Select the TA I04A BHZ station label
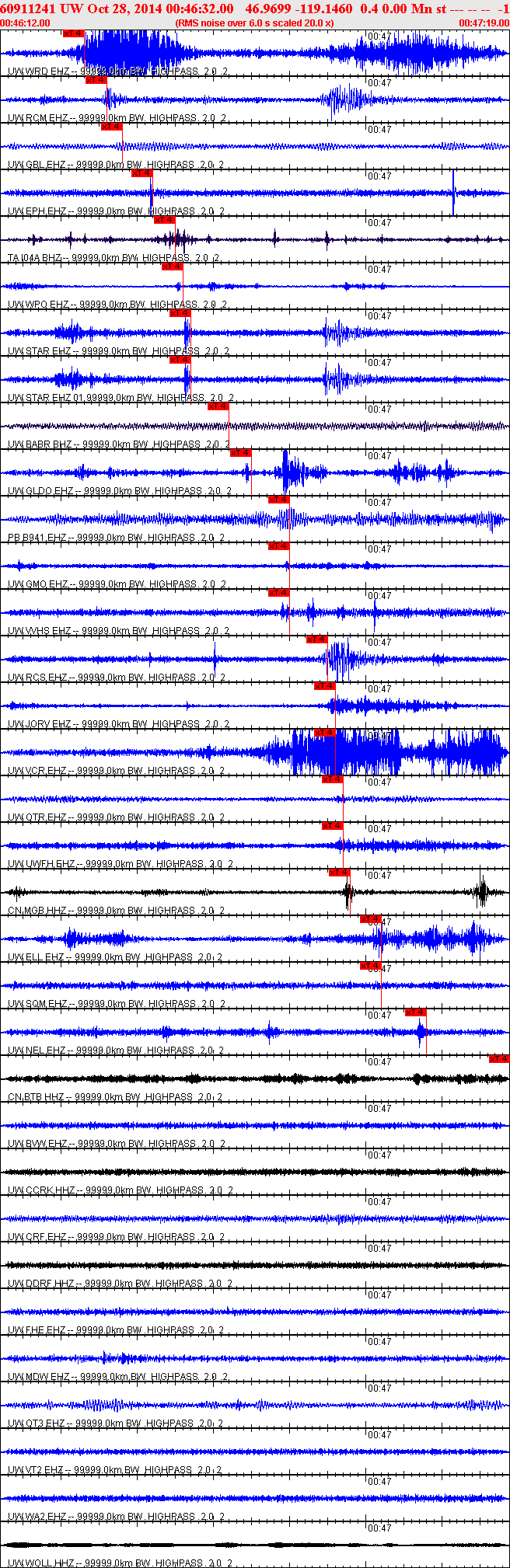Screen dimensions: 510x1568 [34, 258]
